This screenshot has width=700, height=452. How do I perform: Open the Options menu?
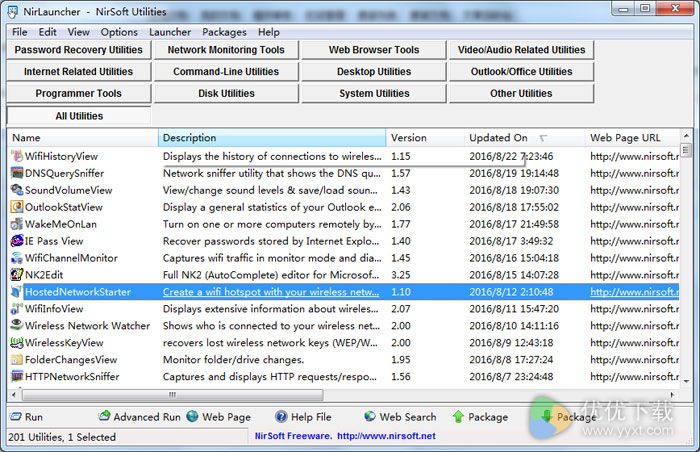(119, 32)
